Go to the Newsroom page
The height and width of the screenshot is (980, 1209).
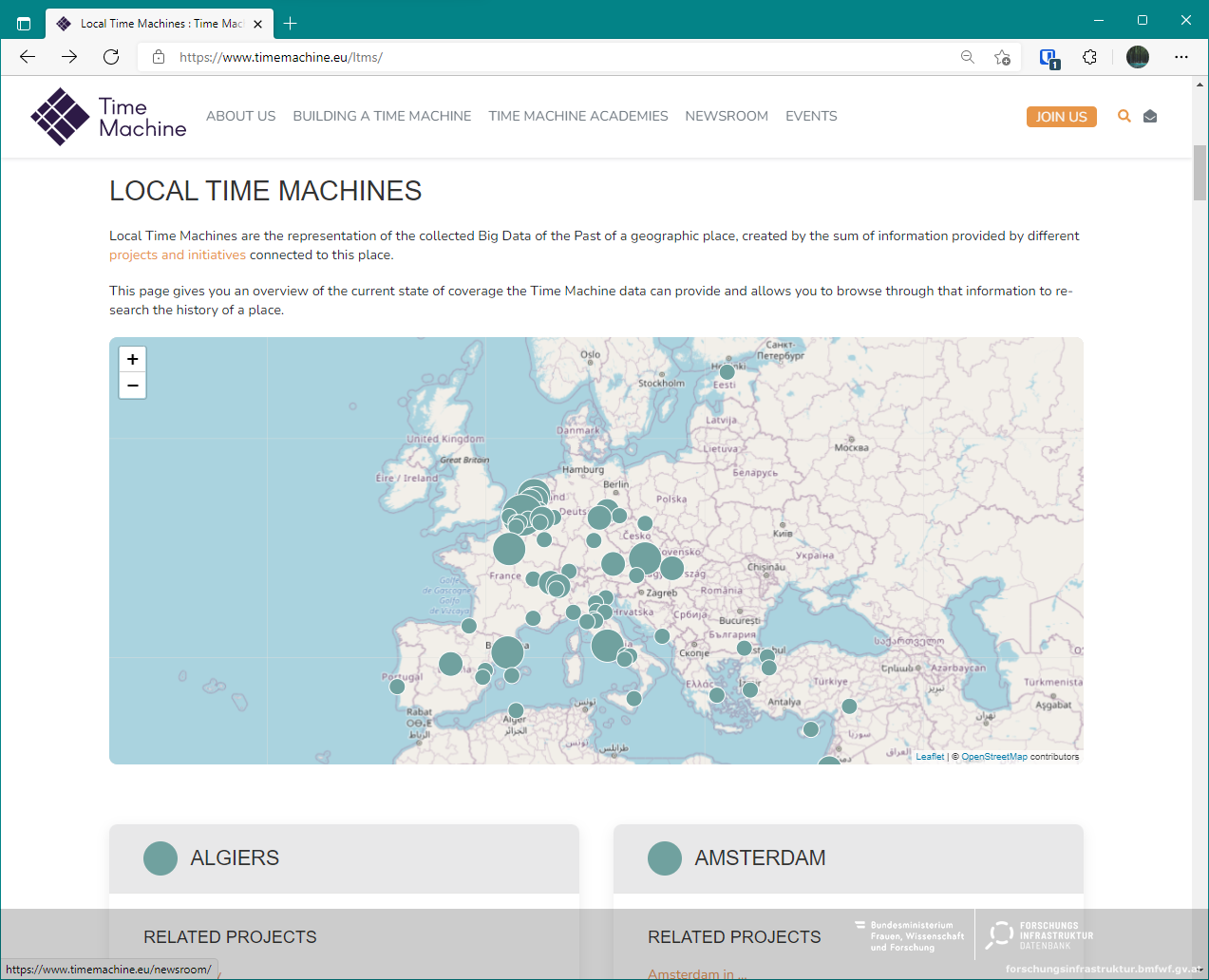click(727, 116)
